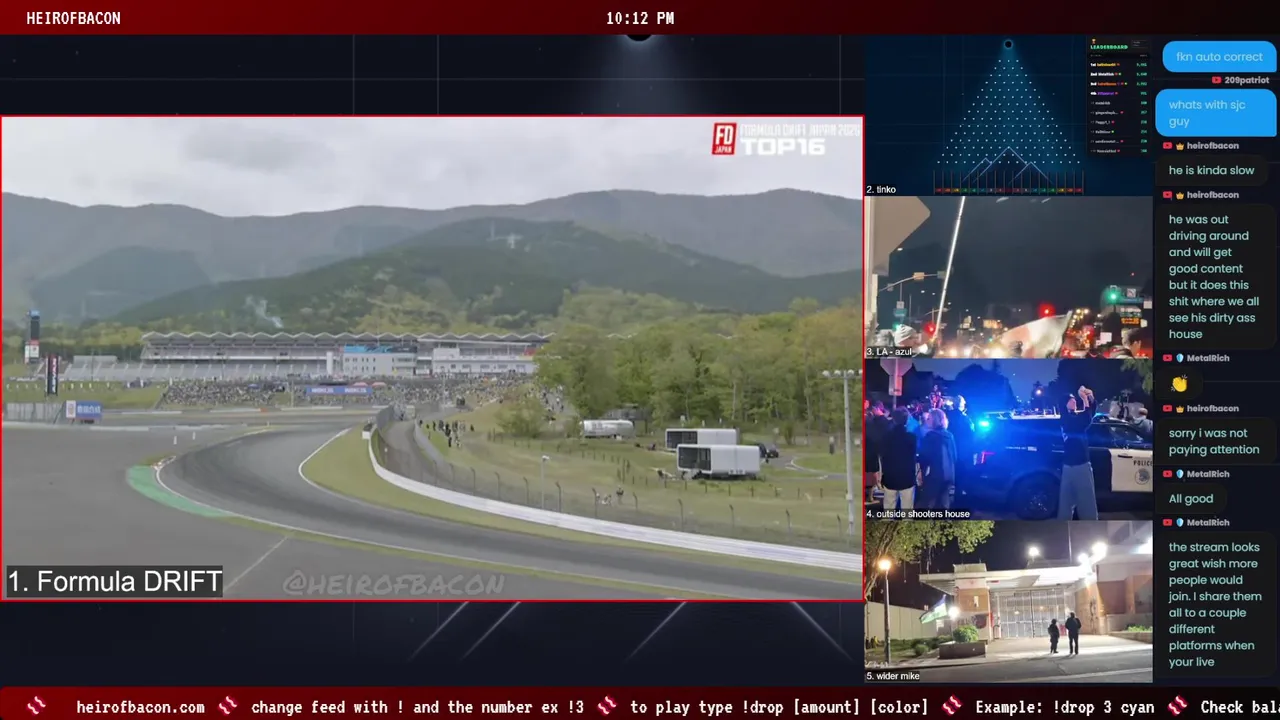Click YouTube icon above 'the stream looks great'

[x=1167, y=523]
